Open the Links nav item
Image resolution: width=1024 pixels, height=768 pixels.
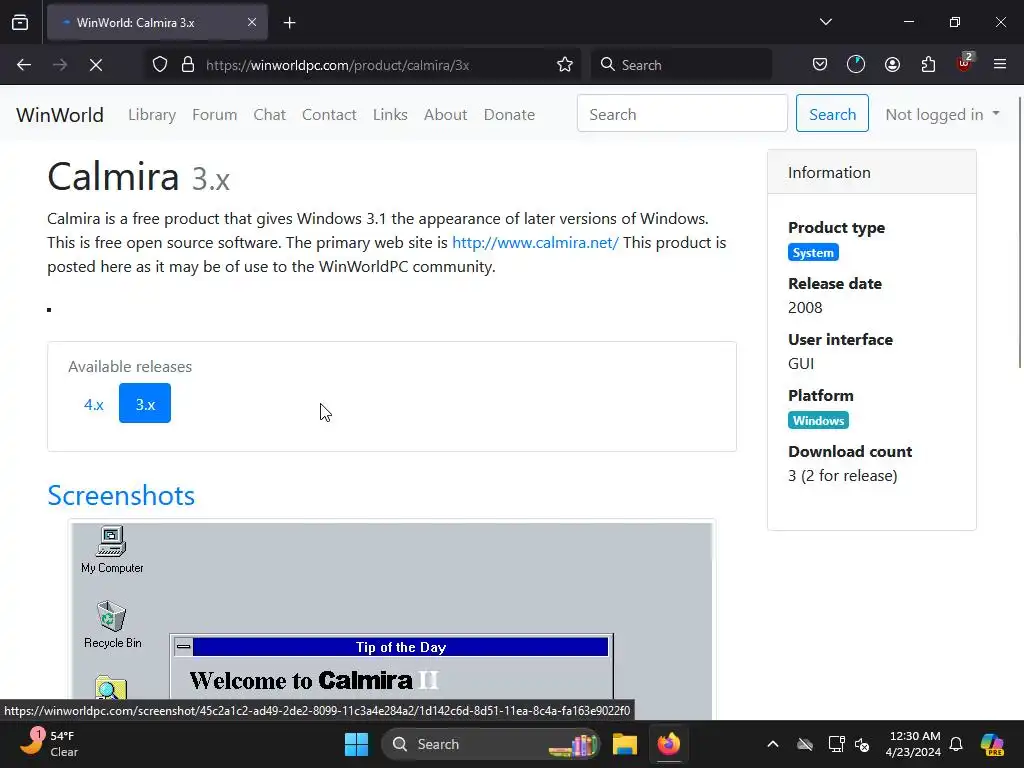click(x=390, y=115)
